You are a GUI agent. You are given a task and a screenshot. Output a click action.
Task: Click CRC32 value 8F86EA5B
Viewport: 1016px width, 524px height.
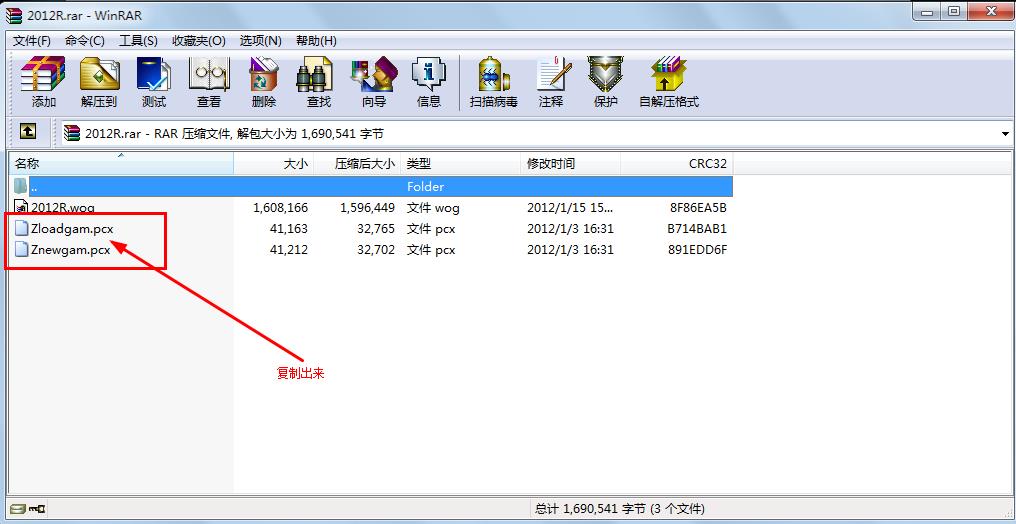coord(697,208)
